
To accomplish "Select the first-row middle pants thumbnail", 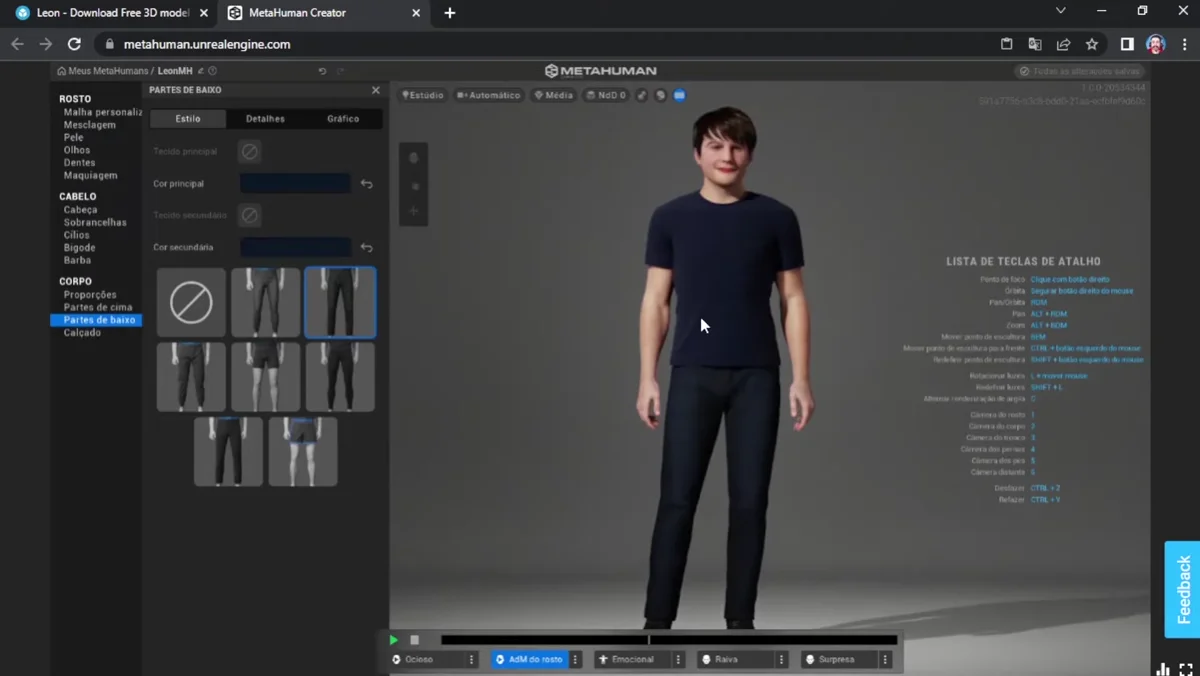I will click(x=266, y=302).
